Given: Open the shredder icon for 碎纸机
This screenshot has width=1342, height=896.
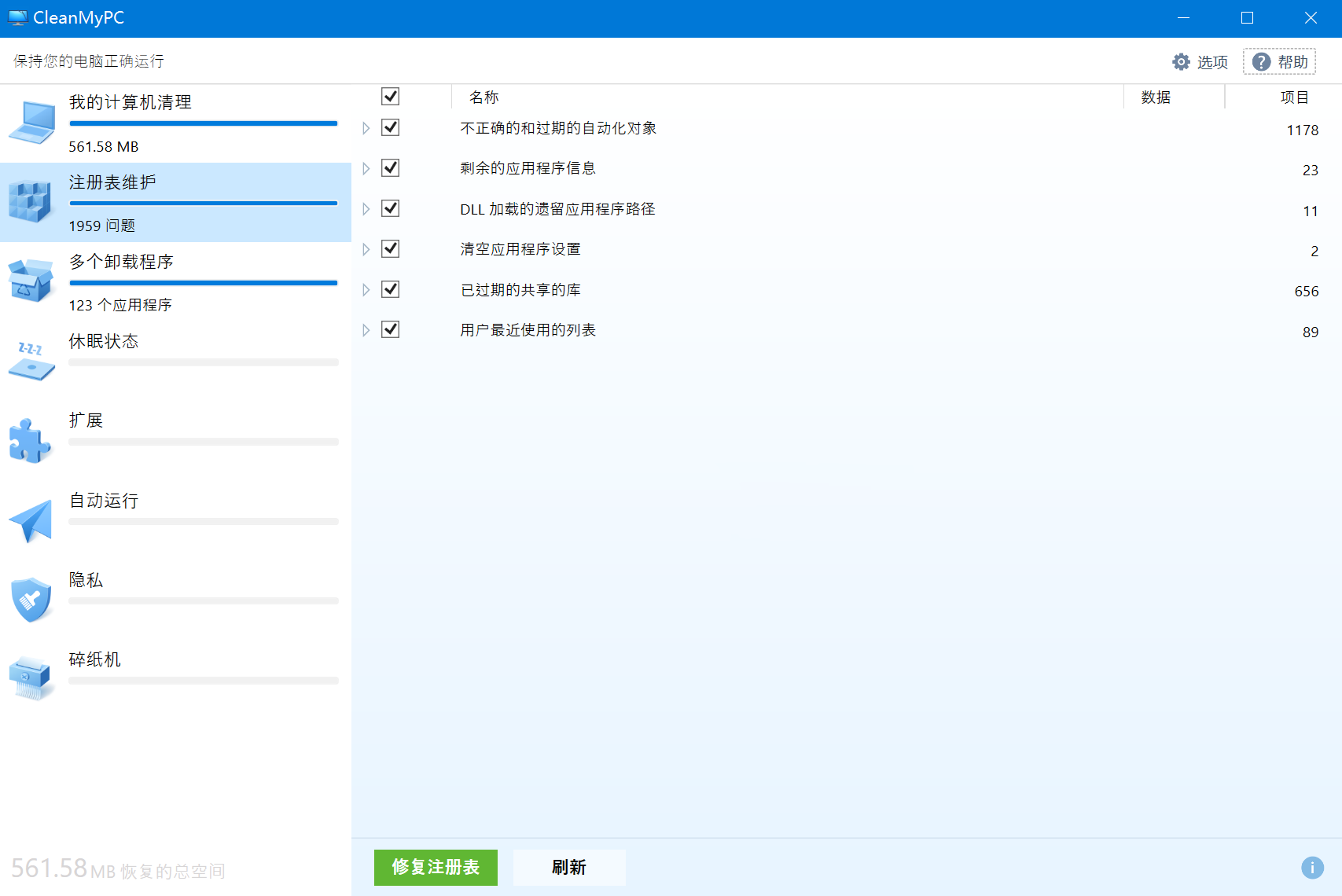Looking at the screenshot, I should tap(31, 678).
